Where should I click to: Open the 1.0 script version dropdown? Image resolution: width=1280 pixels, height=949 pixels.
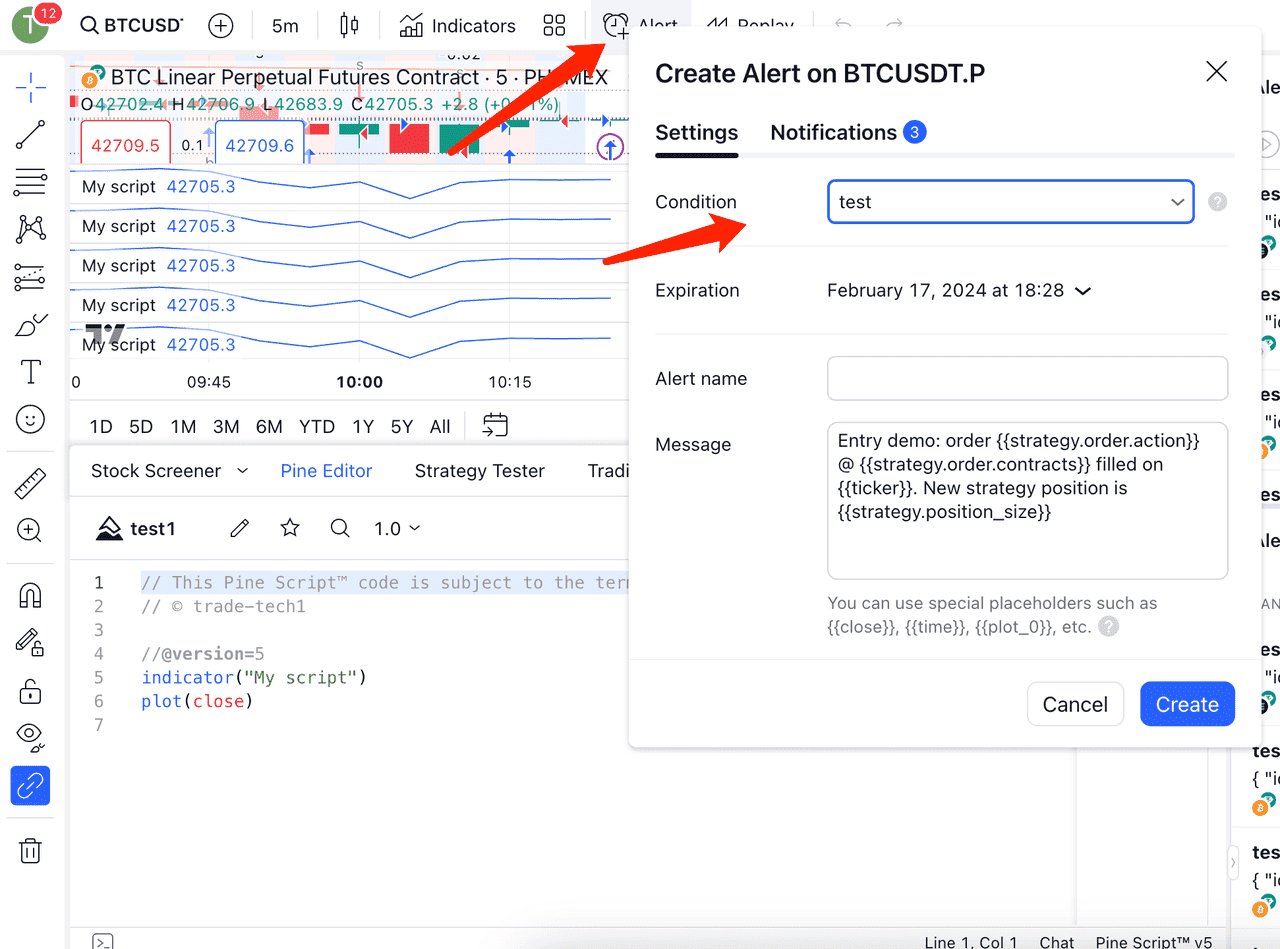397,528
